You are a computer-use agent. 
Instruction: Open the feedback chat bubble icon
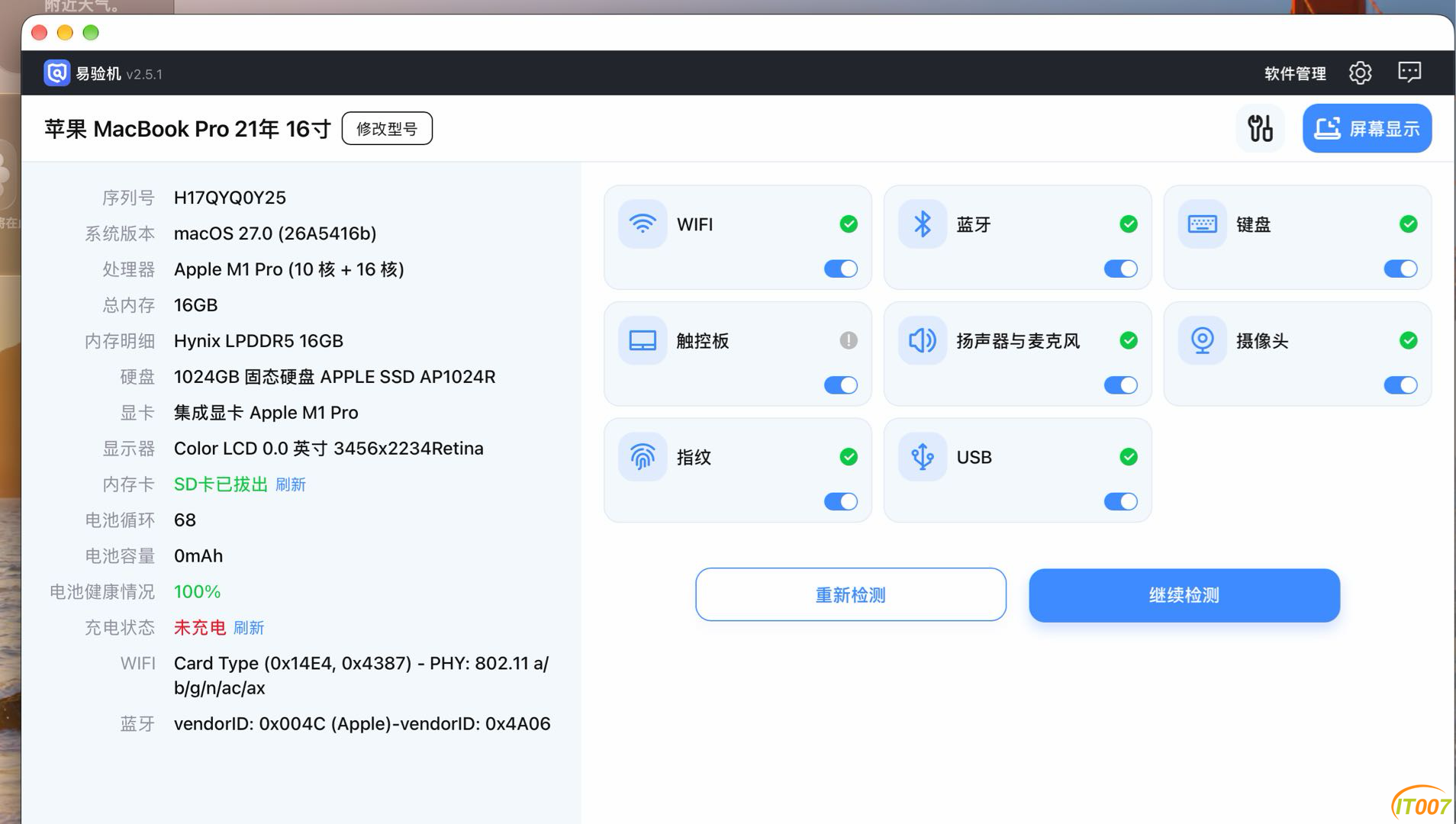(x=1409, y=72)
